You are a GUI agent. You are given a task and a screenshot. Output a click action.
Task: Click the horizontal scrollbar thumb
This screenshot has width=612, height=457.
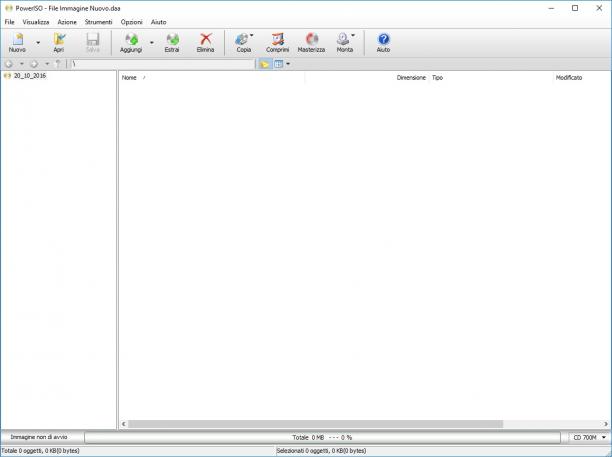pos(315,424)
